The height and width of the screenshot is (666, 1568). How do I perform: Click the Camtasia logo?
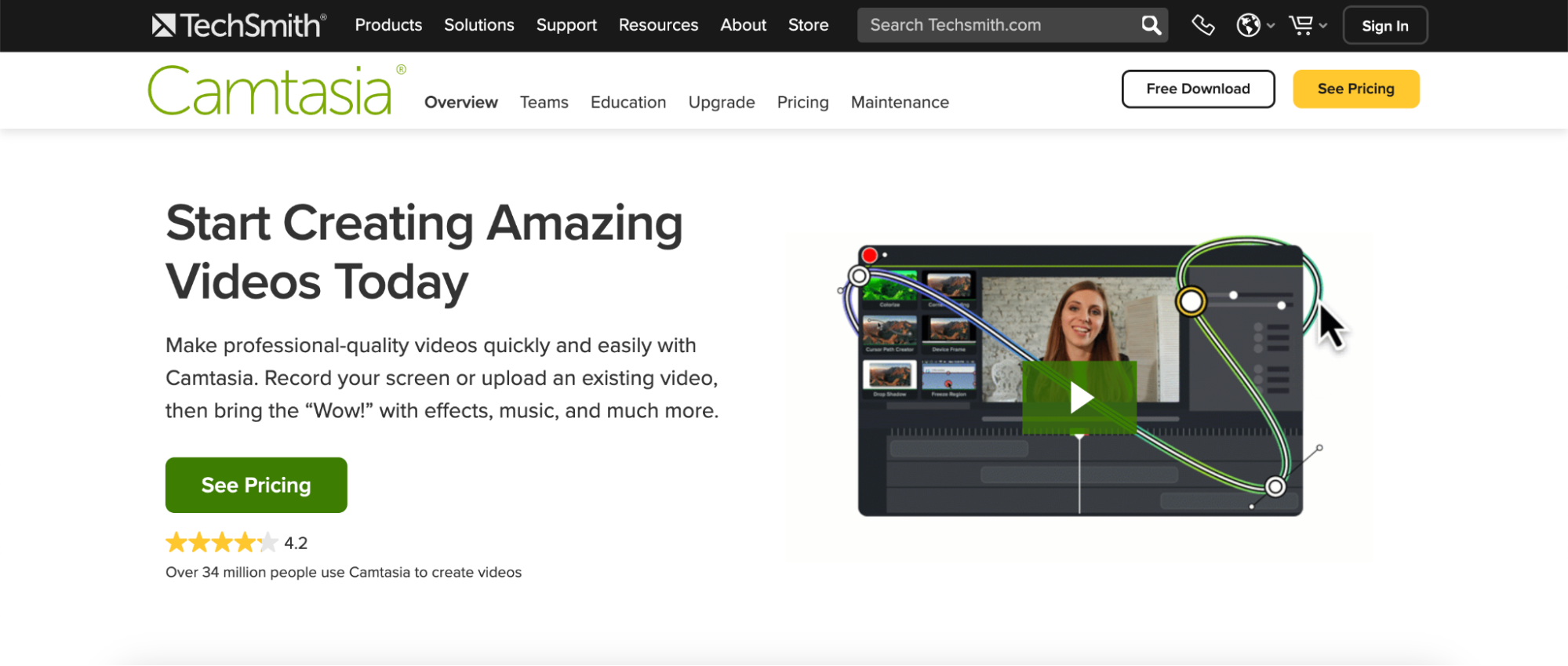(x=277, y=91)
